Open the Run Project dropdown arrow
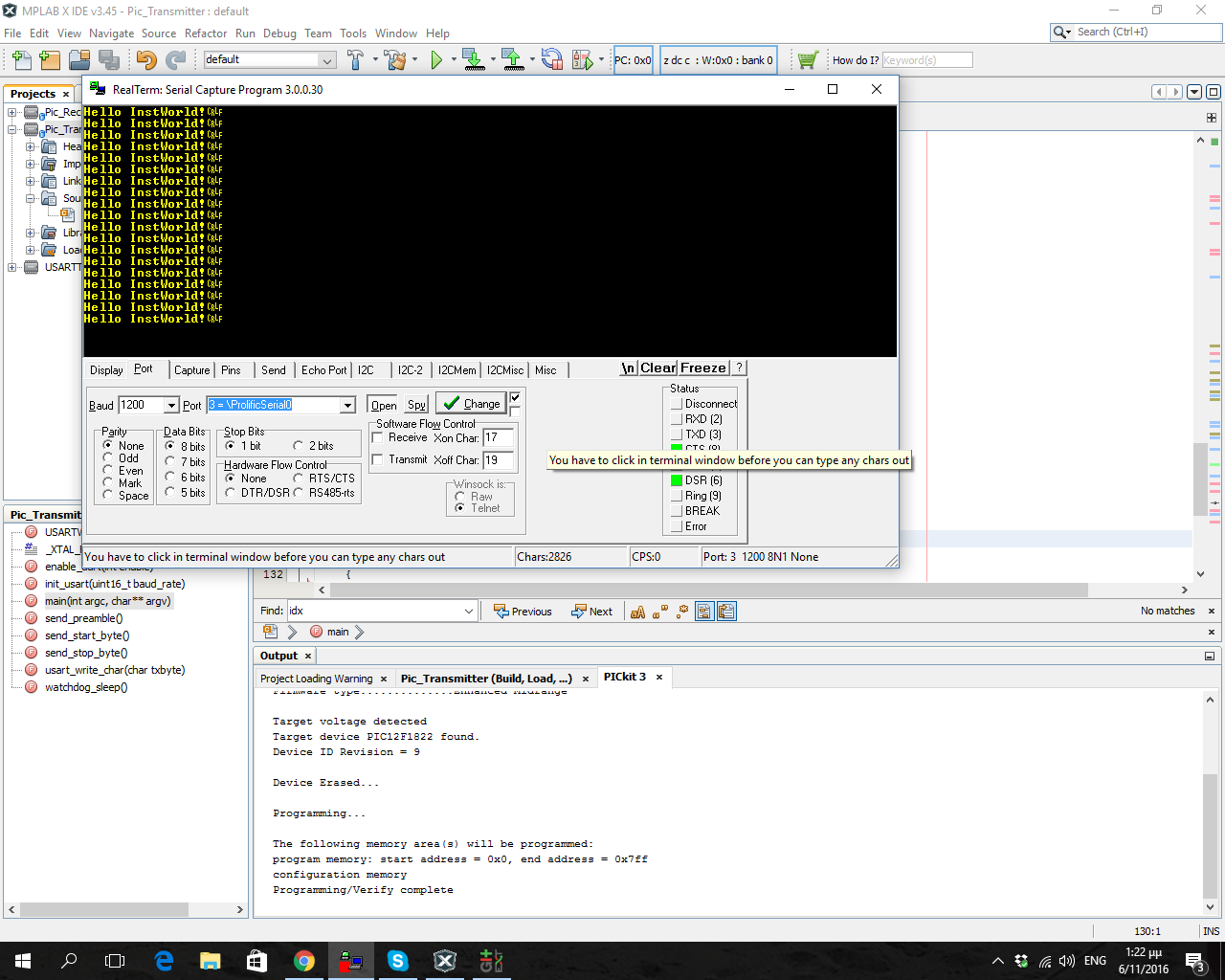 click(x=452, y=60)
